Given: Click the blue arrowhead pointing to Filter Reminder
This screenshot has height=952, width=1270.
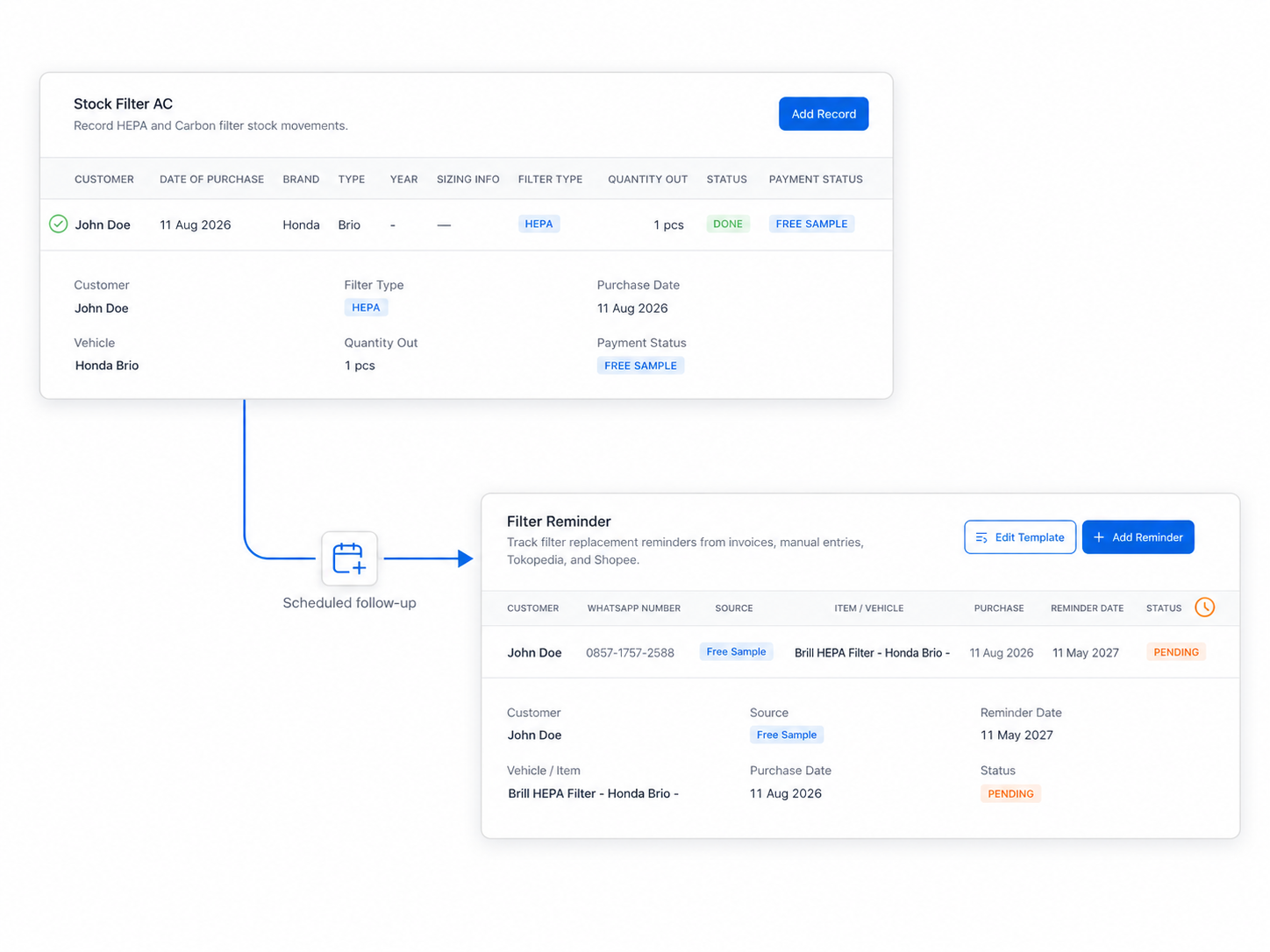Looking at the screenshot, I should tap(466, 558).
